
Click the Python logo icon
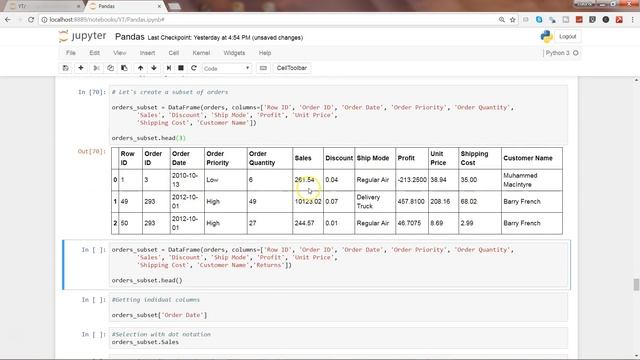coord(546,37)
